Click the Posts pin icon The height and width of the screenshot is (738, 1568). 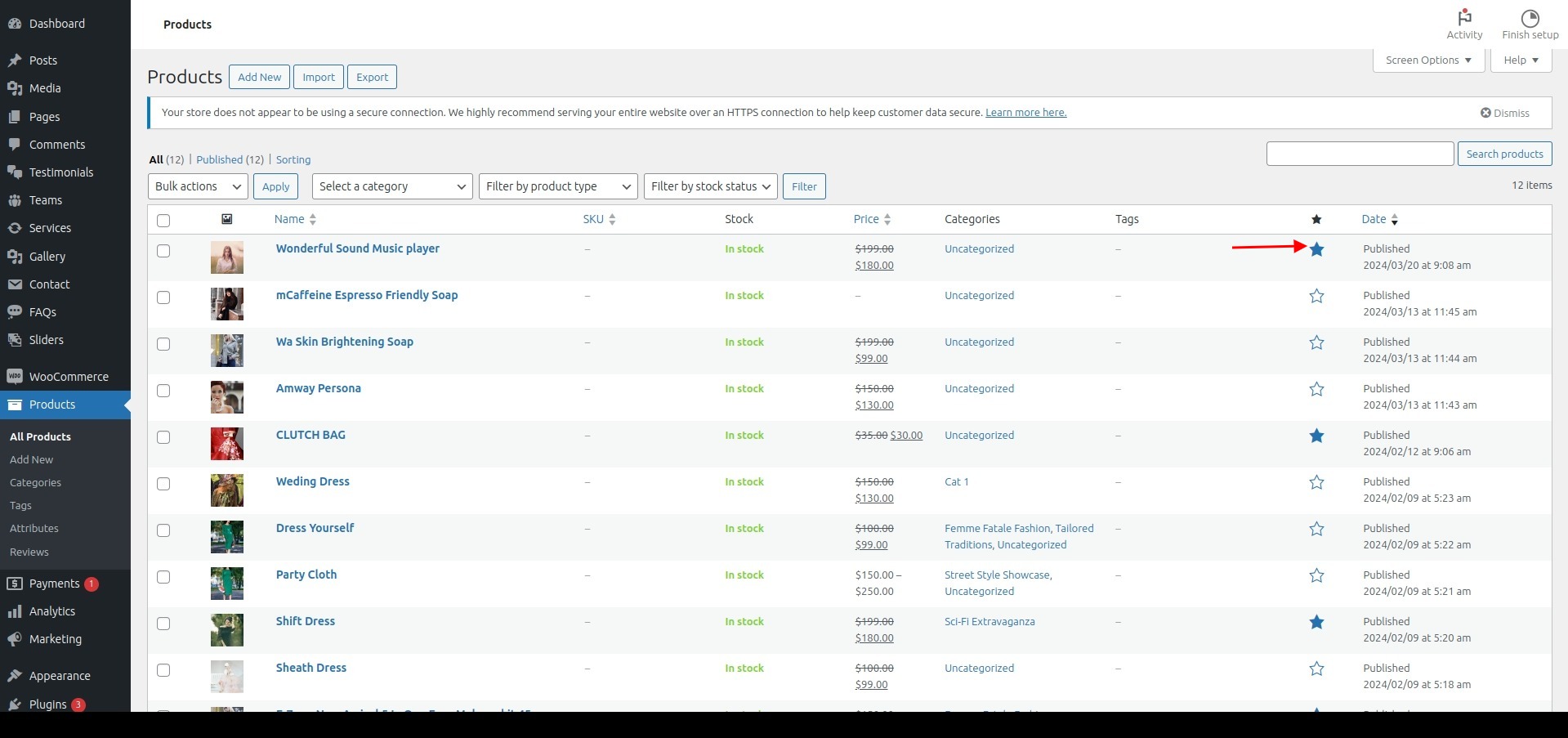[x=14, y=60]
